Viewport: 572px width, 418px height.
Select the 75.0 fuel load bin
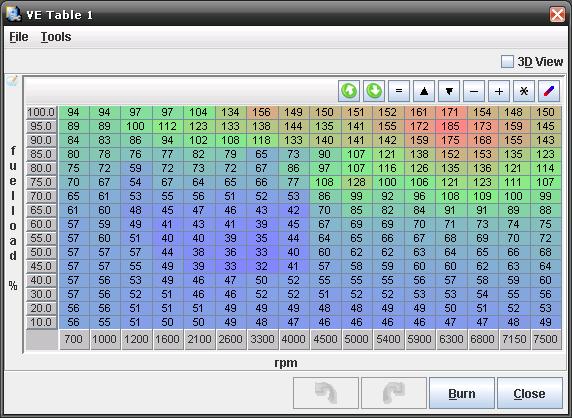tap(41, 182)
